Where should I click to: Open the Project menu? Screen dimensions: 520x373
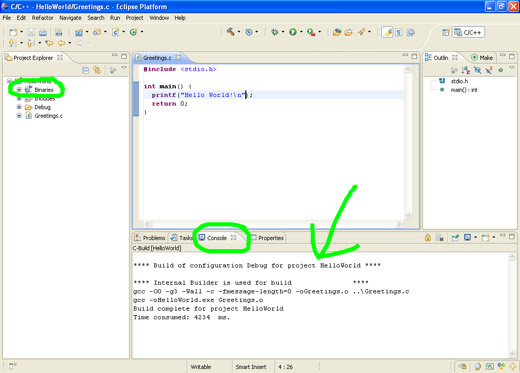coord(134,18)
